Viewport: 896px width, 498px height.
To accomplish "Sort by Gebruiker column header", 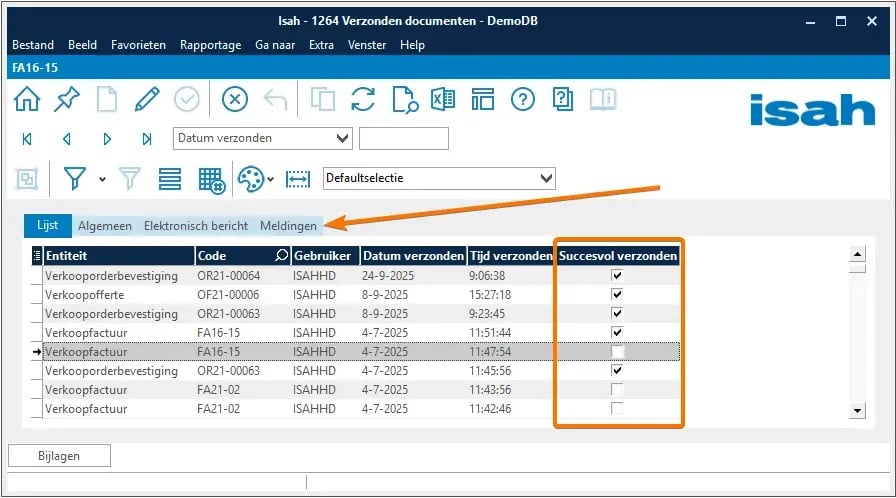I will [x=326, y=255].
